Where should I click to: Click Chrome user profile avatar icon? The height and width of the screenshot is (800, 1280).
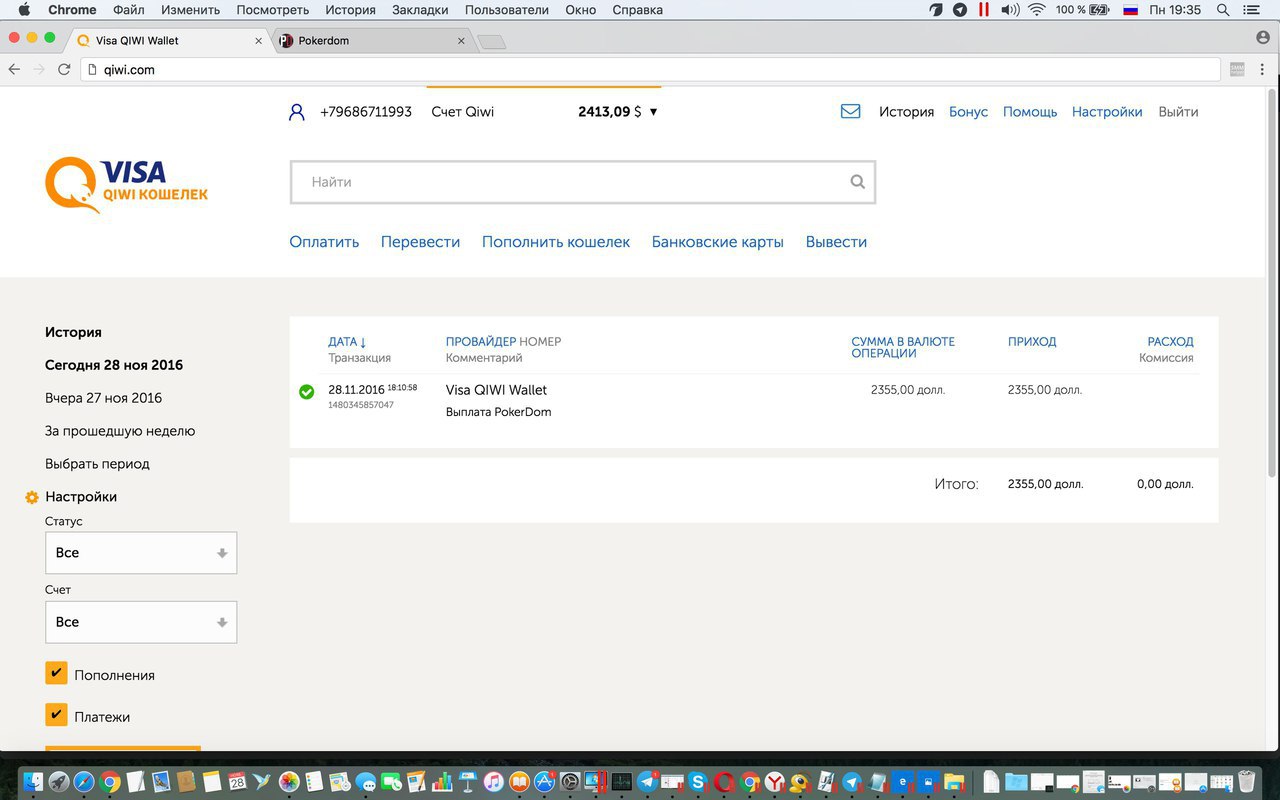[1263, 37]
